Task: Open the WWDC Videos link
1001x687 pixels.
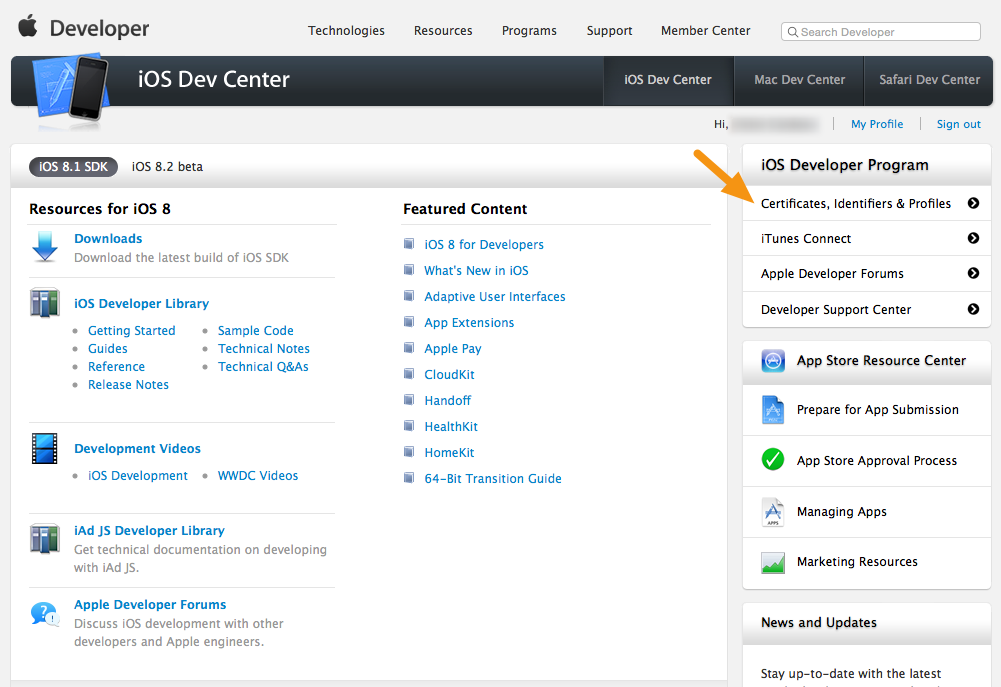Action: pos(258,476)
